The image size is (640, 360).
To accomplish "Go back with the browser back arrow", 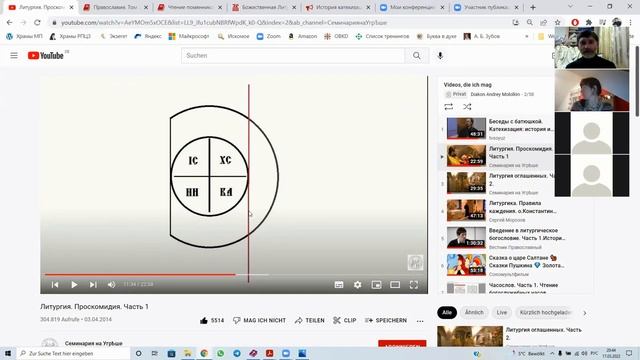I will 10,22.
